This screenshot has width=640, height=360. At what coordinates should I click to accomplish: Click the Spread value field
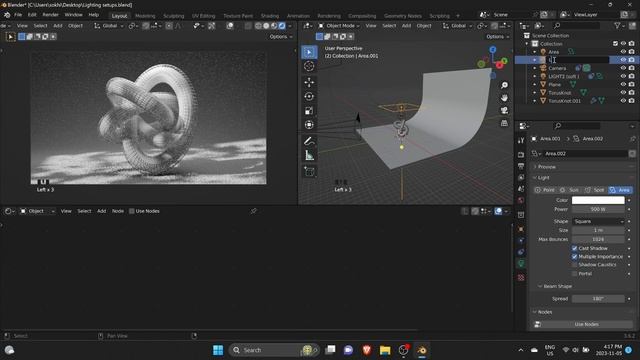coord(598,299)
